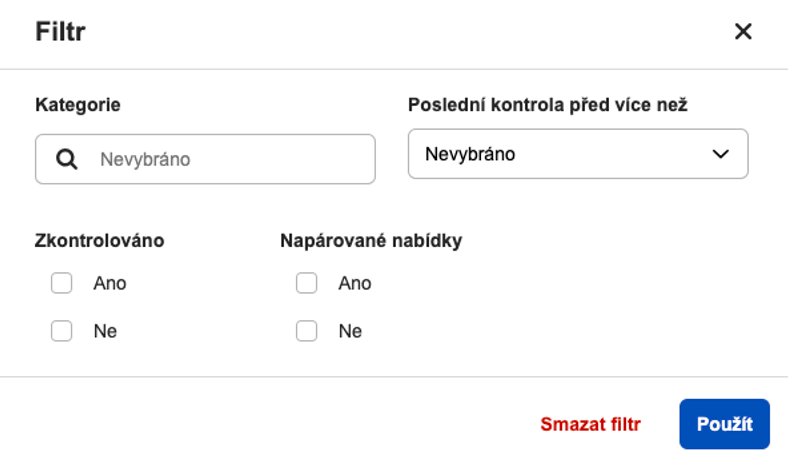Close the Filtr dialog with the X
The height and width of the screenshot is (465, 788).
tap(743, 32)
